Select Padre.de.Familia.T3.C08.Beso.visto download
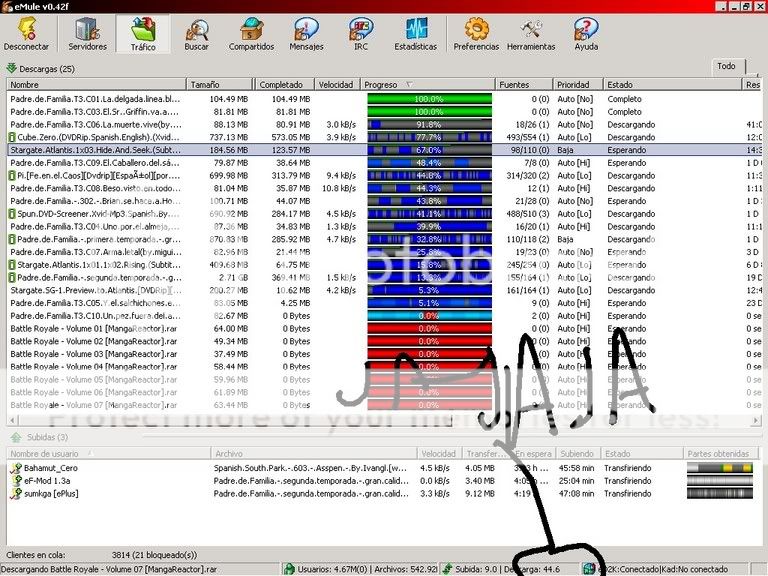This screenshot has width=768, height=576. pyautogui.click(x=384, y=188)
